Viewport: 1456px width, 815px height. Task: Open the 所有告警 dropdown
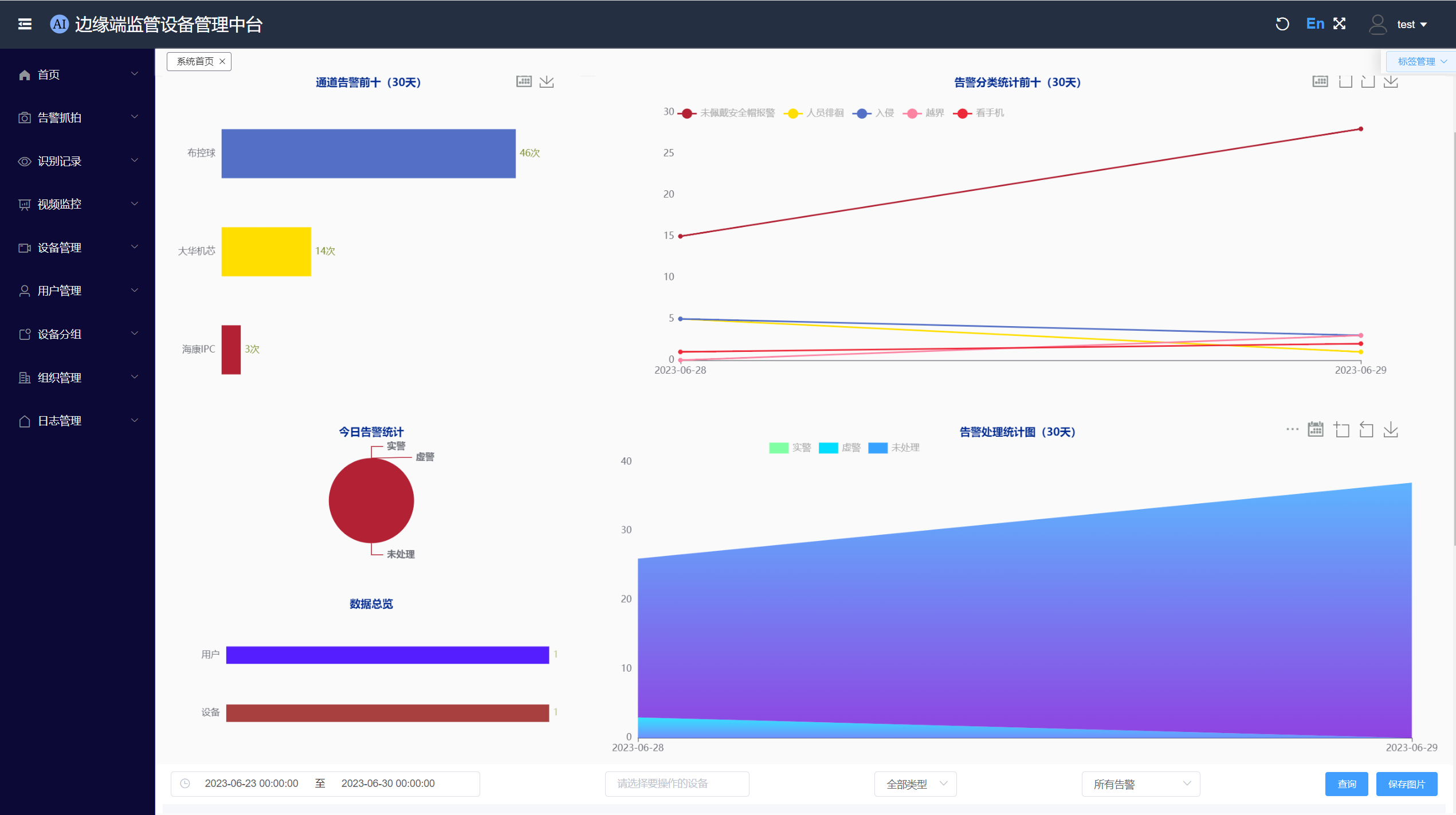pyautogui.click(x=1140, y=783)
